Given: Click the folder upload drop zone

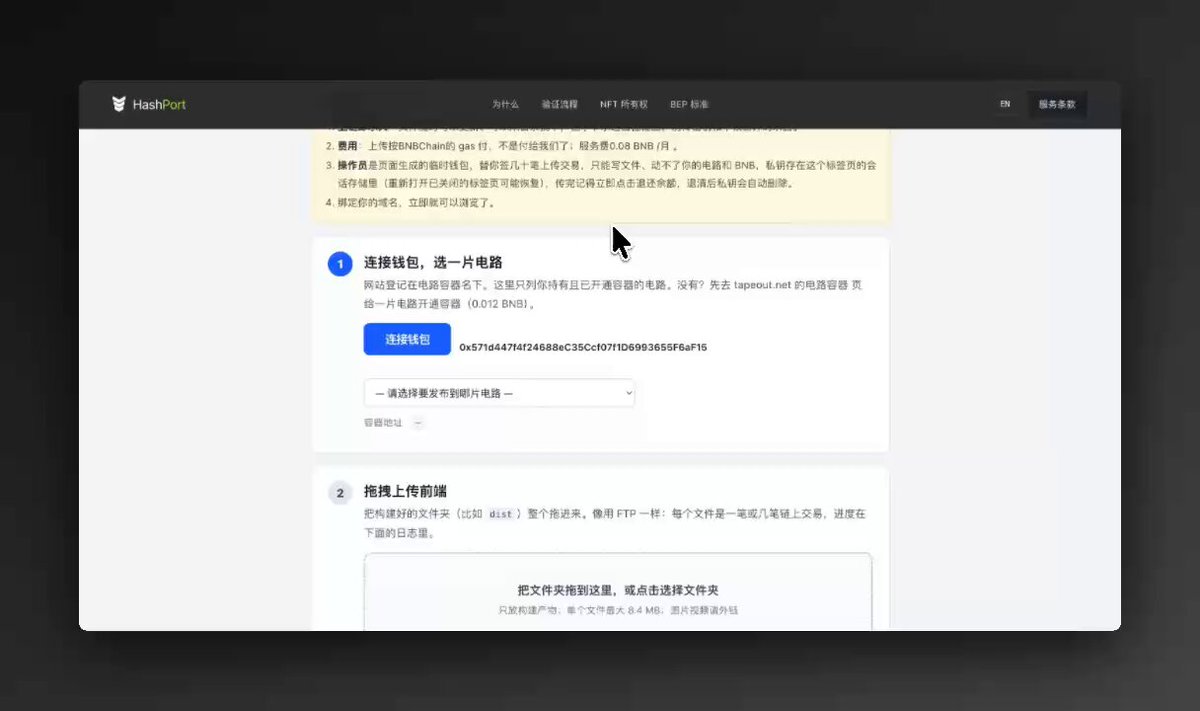Looking at the screenshot, I should coord(618,592).
